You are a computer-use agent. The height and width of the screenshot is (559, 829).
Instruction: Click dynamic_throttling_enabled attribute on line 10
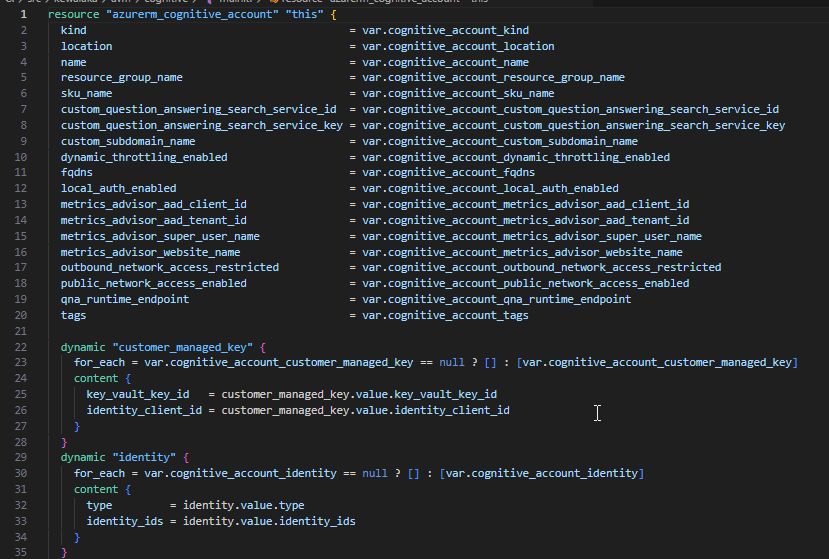(x=144, y=157)
